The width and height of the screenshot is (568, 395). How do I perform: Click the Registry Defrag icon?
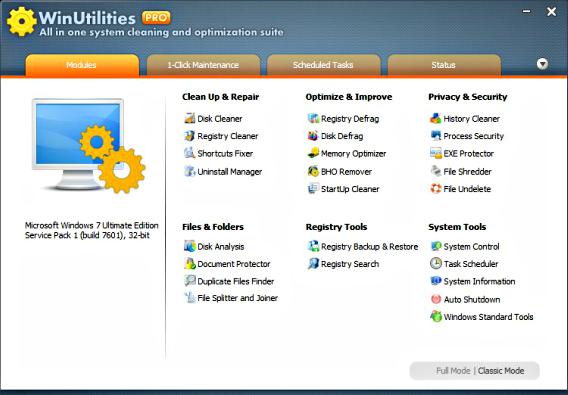point(313,118)
